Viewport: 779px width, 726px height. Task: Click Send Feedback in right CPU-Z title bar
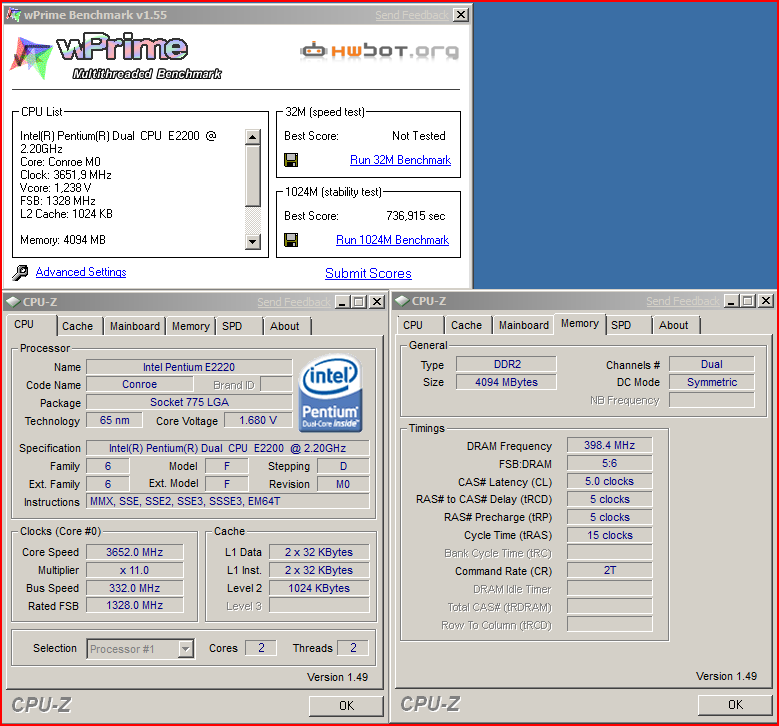[x=683, y=301]
